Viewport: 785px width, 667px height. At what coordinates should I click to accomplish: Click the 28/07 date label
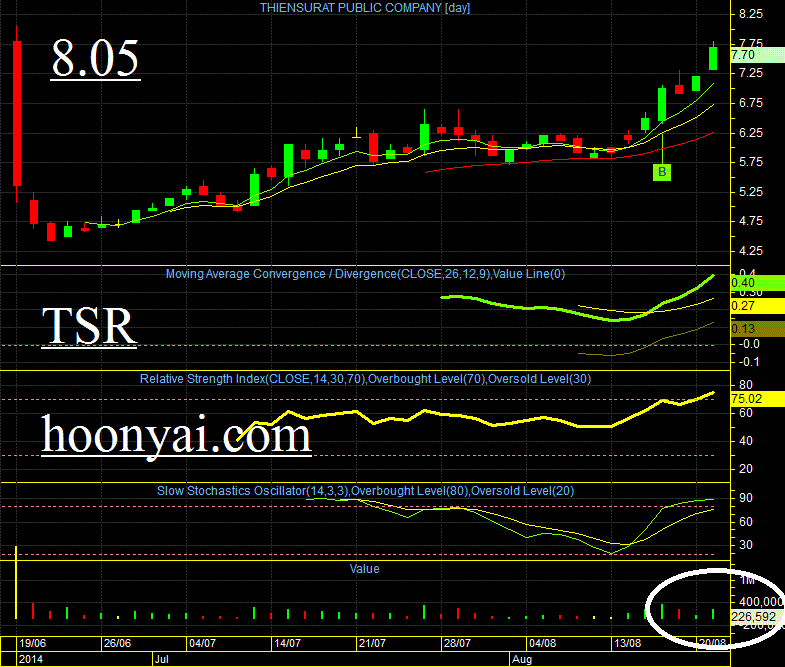457,643
